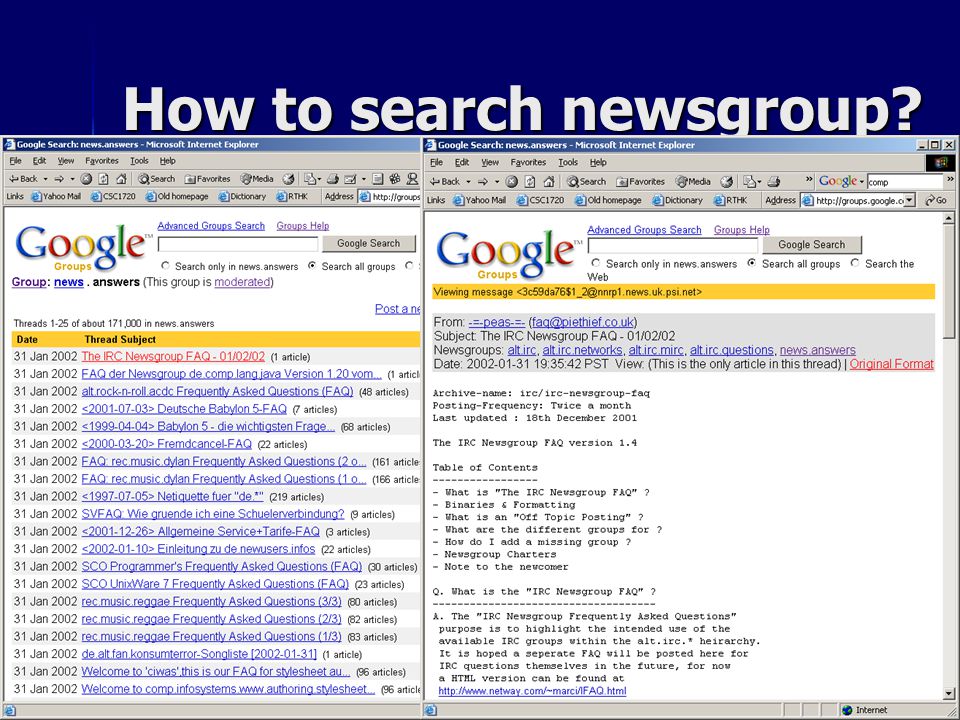This screenshot has height=720, width=960.
Task: Expand address bar dropdown in right window
Action: click(909, 200)
